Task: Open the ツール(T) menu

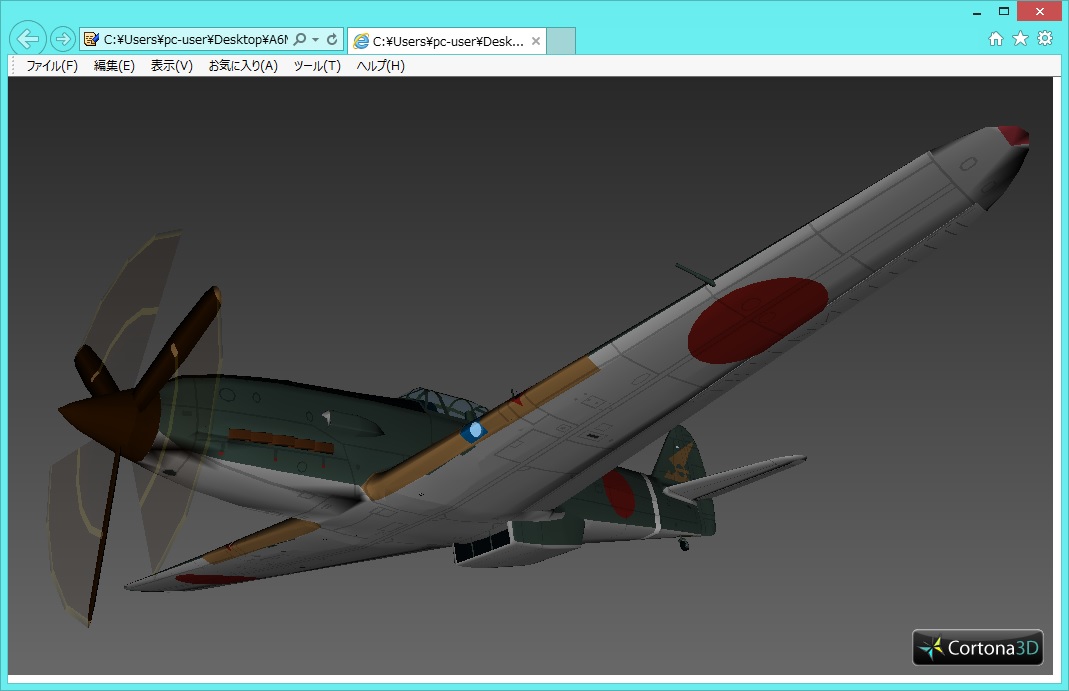Action: coord(317,66)
